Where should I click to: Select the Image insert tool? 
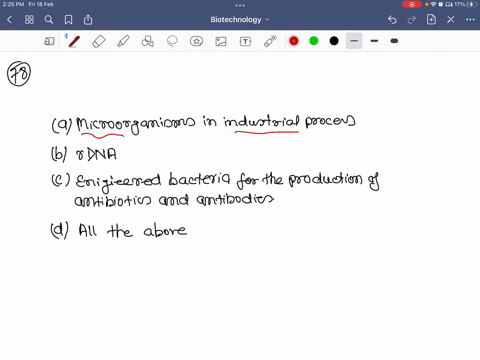click(221, 41)
